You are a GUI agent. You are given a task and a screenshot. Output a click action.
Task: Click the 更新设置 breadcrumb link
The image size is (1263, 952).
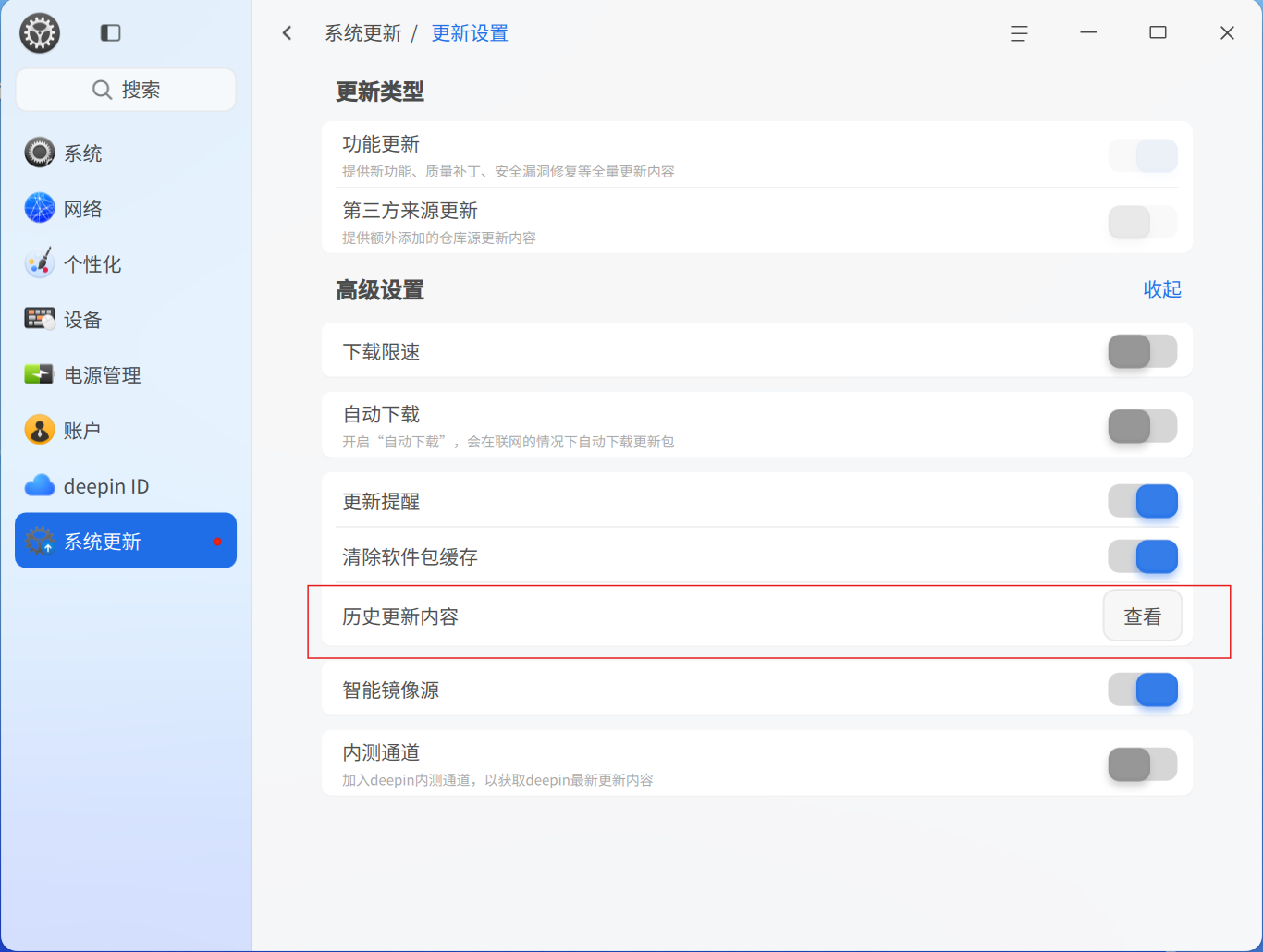click(470, 33)
